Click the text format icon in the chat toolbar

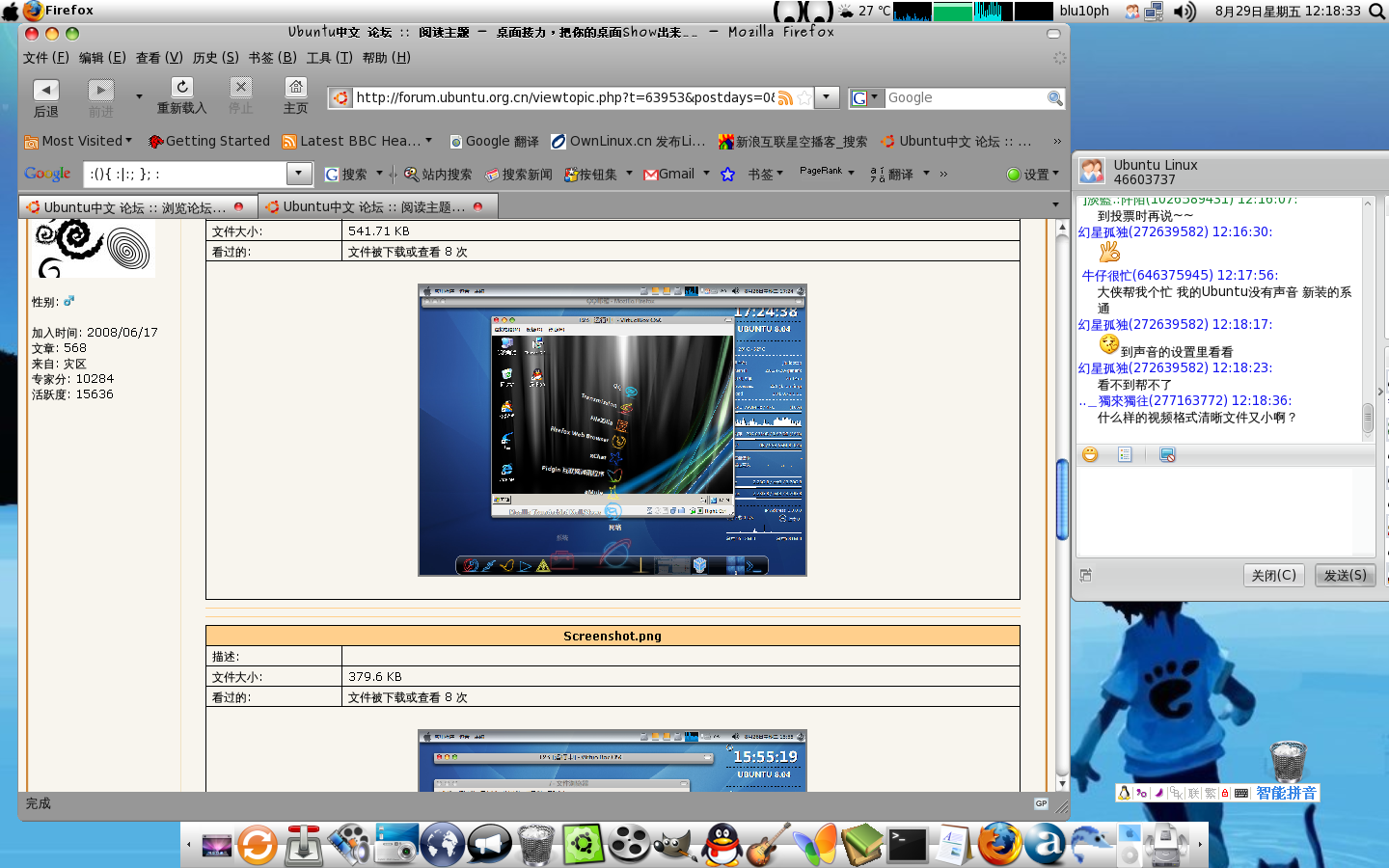coord(1125,454)
